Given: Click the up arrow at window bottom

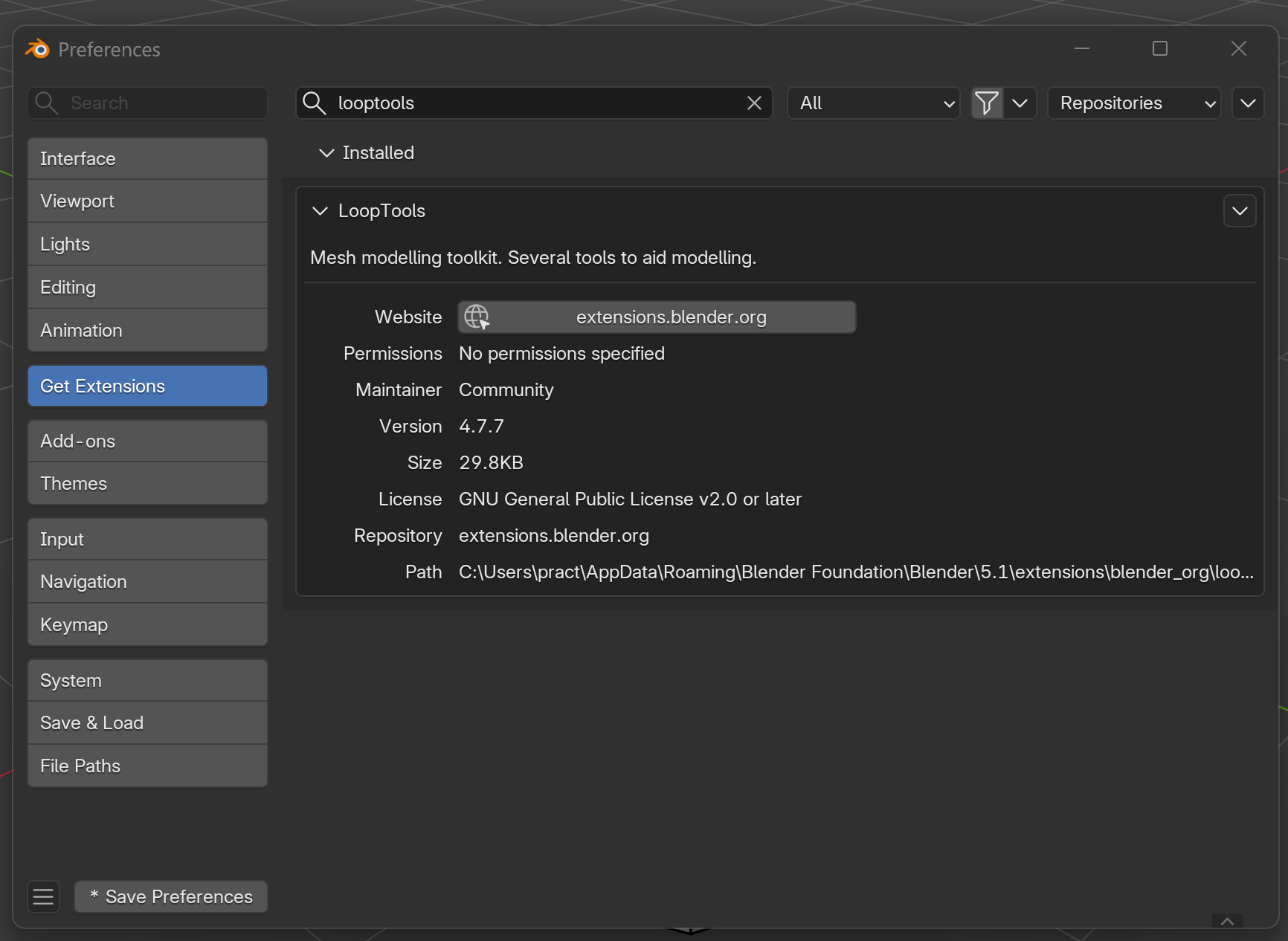Looking at the screenshot, I should tap(1227, 922).
